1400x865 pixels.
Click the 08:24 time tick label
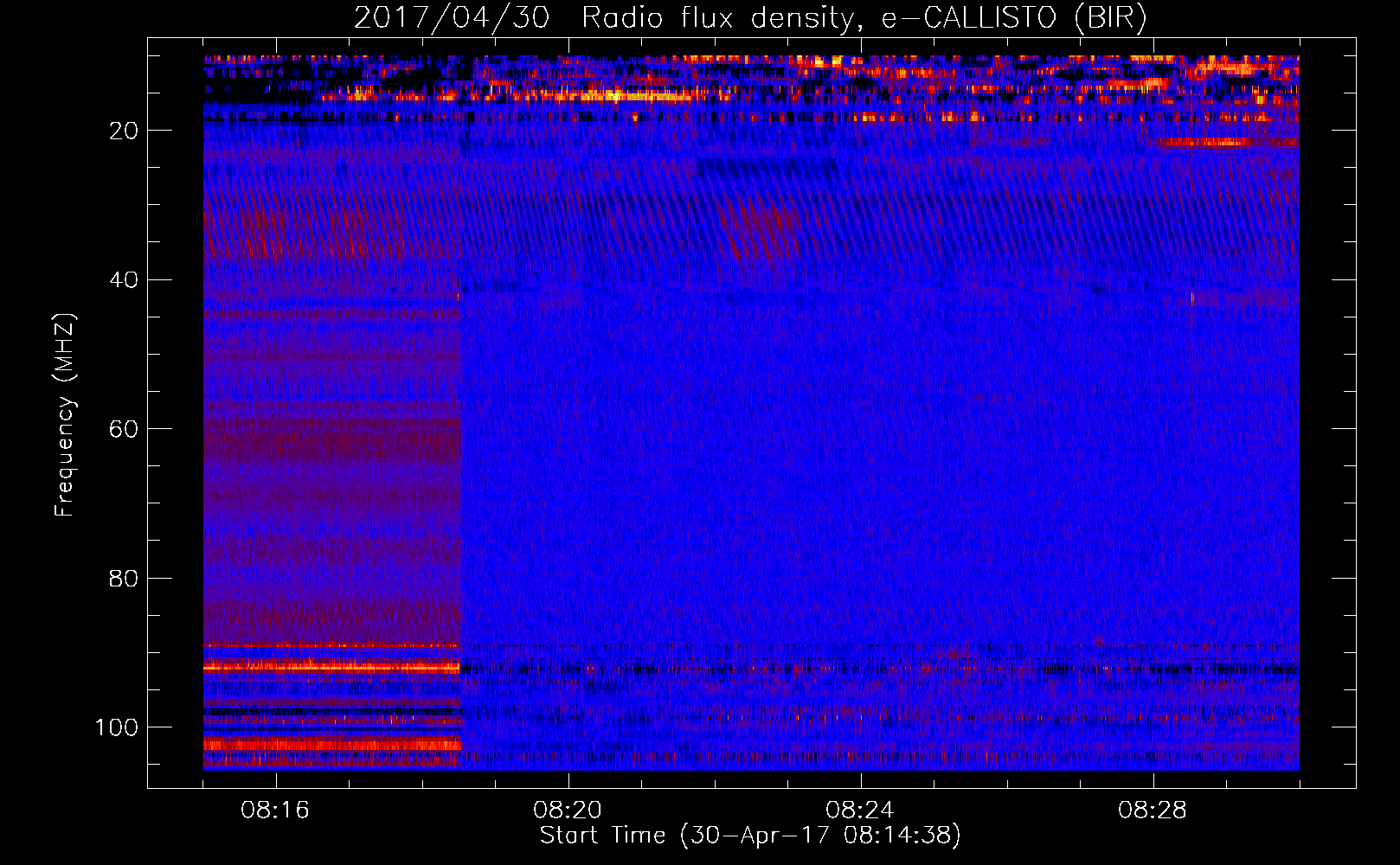860,811
